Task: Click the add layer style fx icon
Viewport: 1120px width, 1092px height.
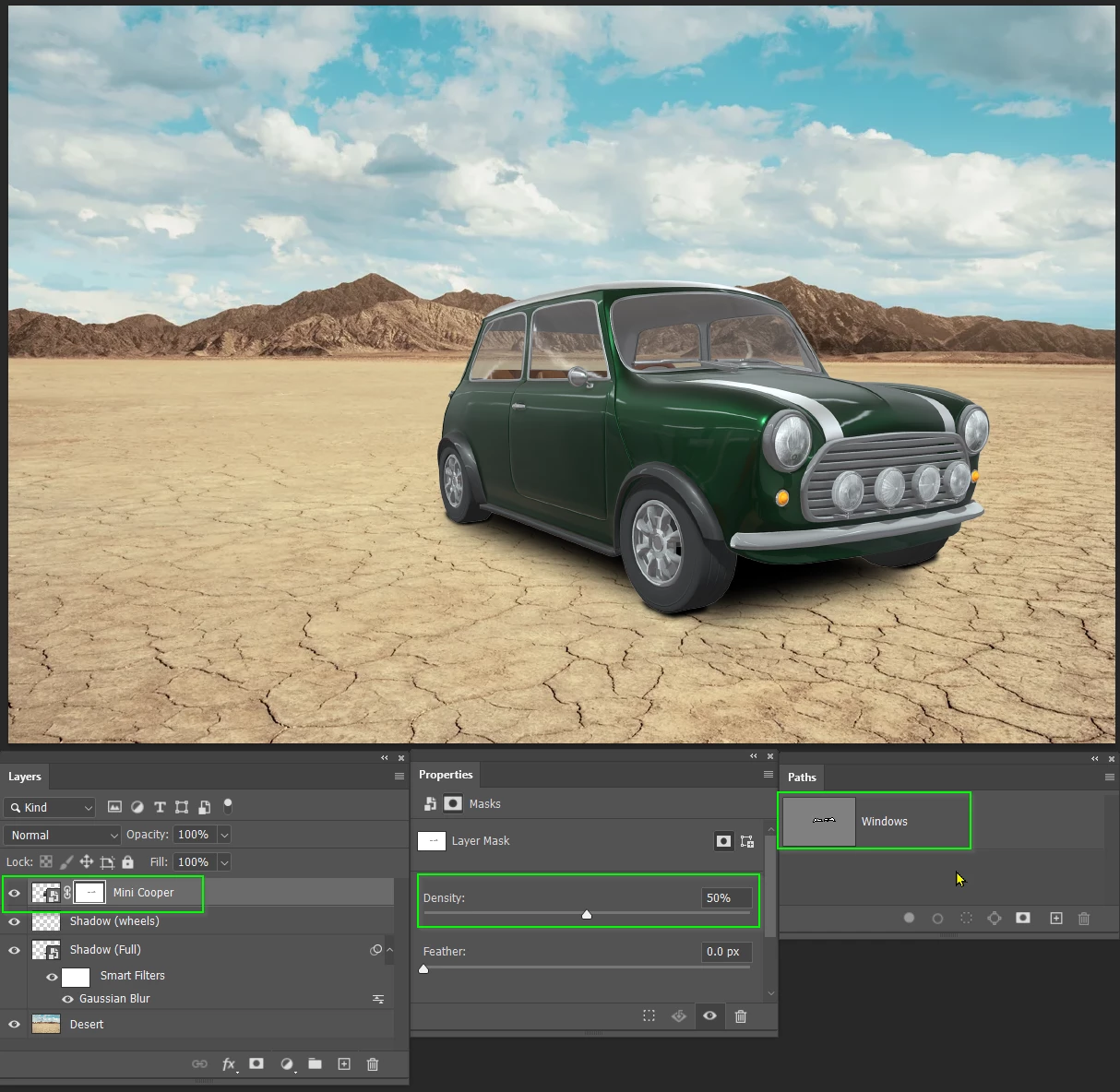Action: click(x=229, y=1064)
